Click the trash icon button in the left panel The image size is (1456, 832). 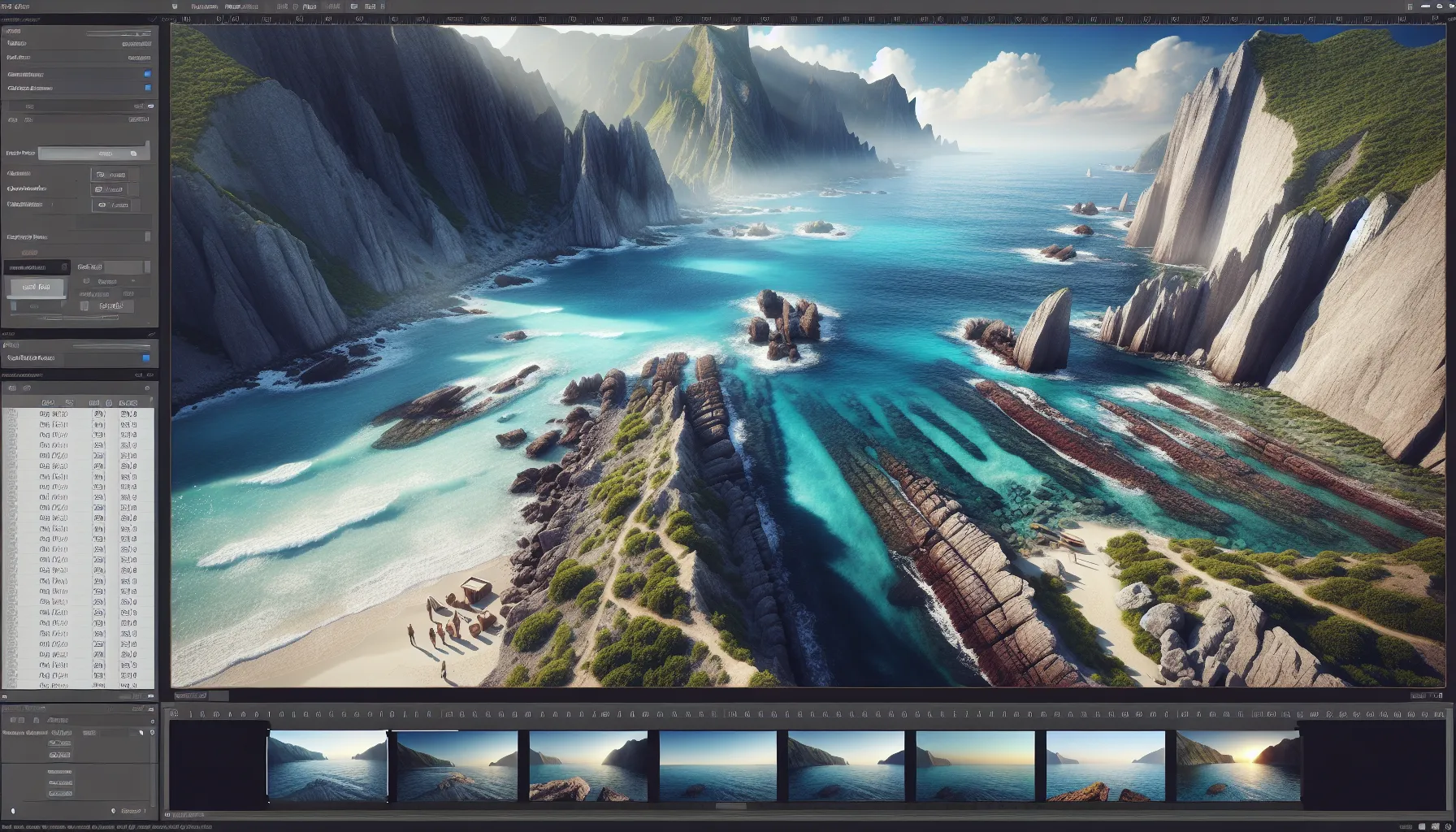(84, 306)
